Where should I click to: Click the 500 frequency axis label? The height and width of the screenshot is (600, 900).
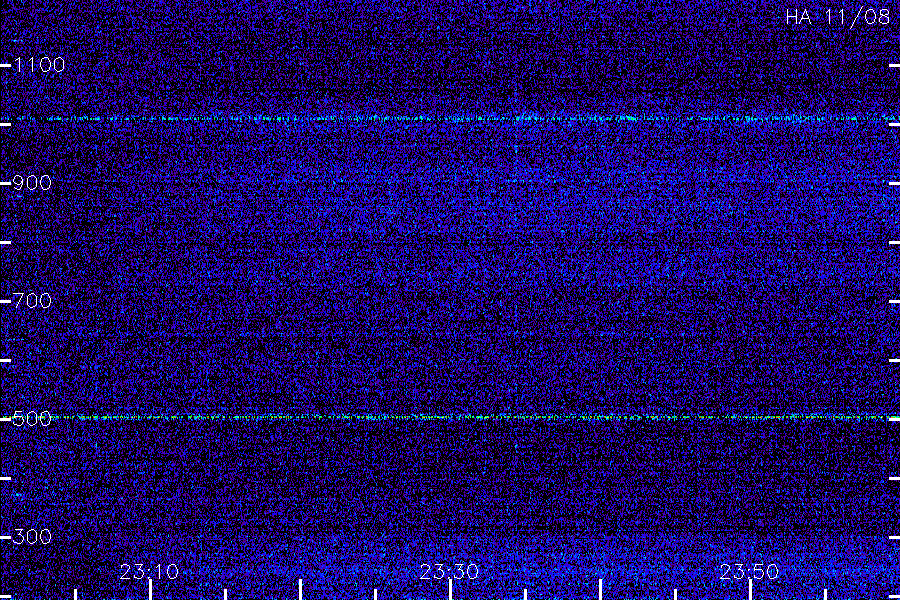pyautogui.click(x=32, y=419)
